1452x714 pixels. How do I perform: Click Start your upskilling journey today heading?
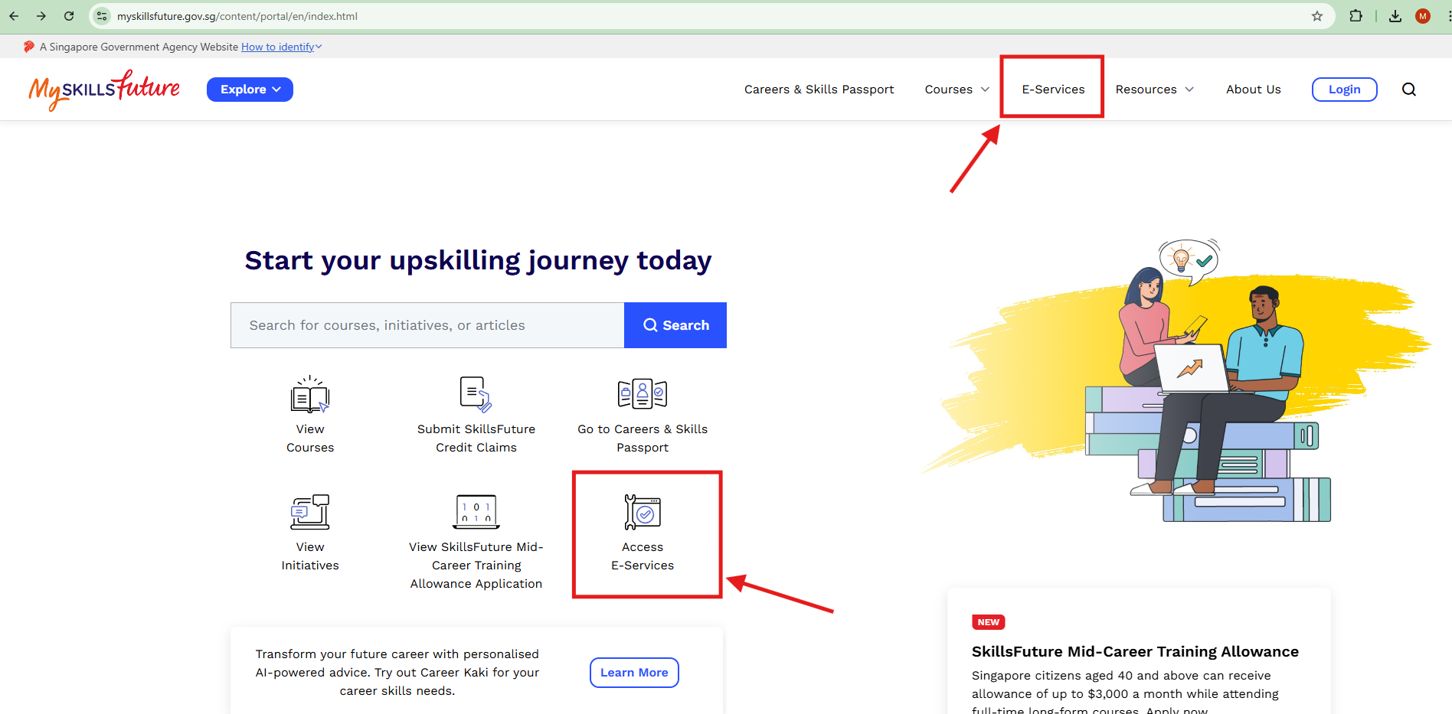pyautogui.click(x=478, y=260)
